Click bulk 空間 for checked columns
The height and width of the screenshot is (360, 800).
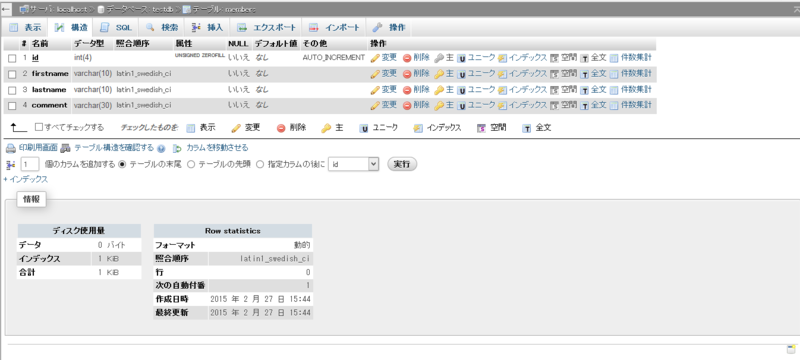[491, 127]
